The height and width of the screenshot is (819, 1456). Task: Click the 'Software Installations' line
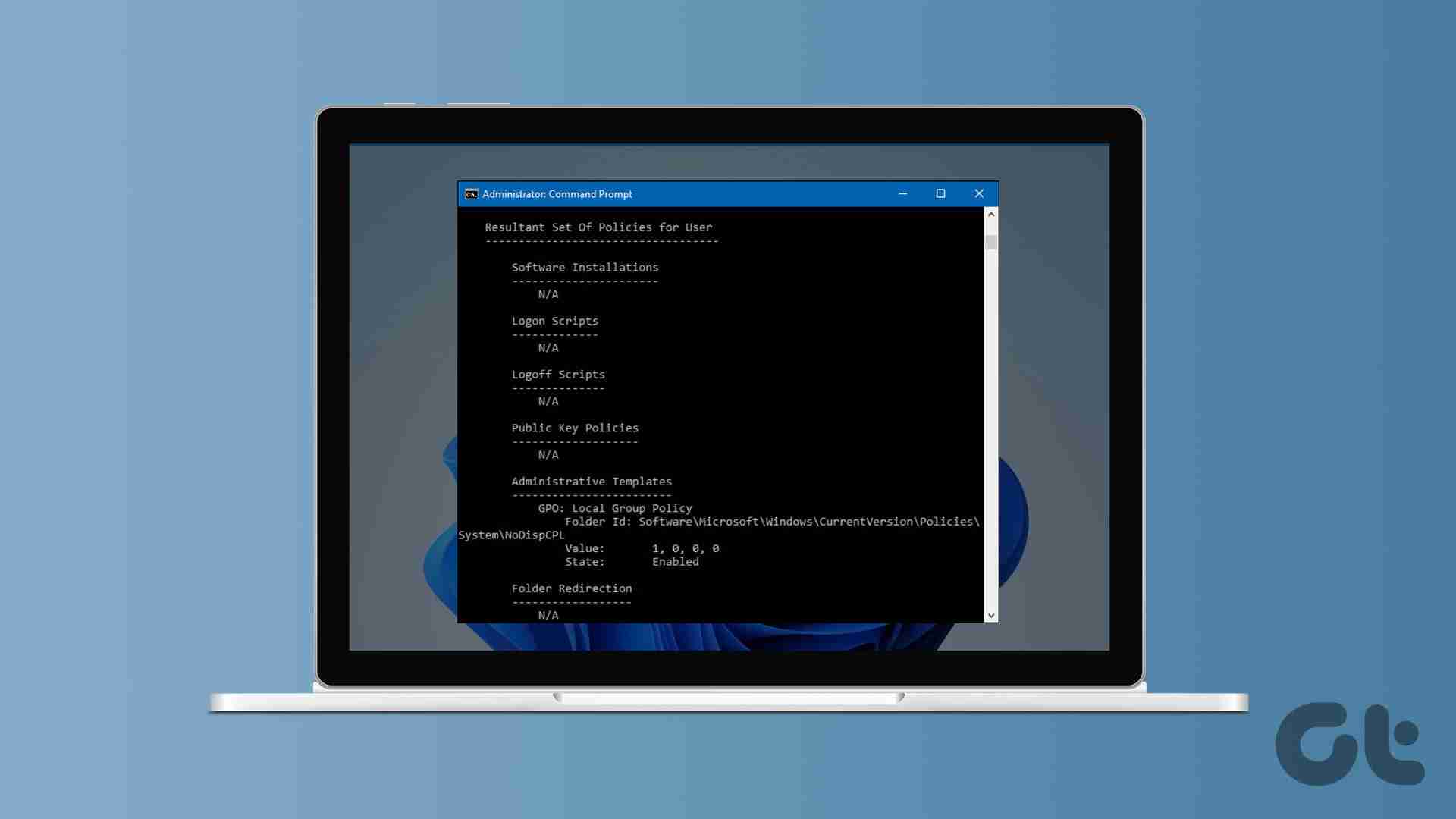coord(585,268)
